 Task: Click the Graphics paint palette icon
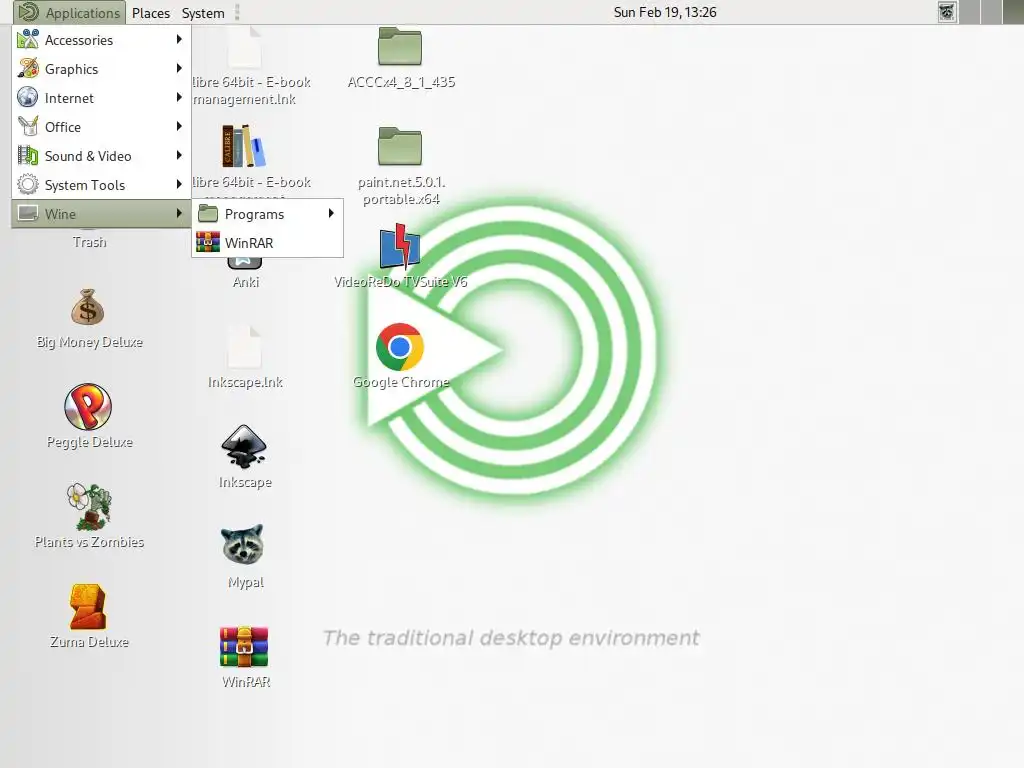(27, 68)
